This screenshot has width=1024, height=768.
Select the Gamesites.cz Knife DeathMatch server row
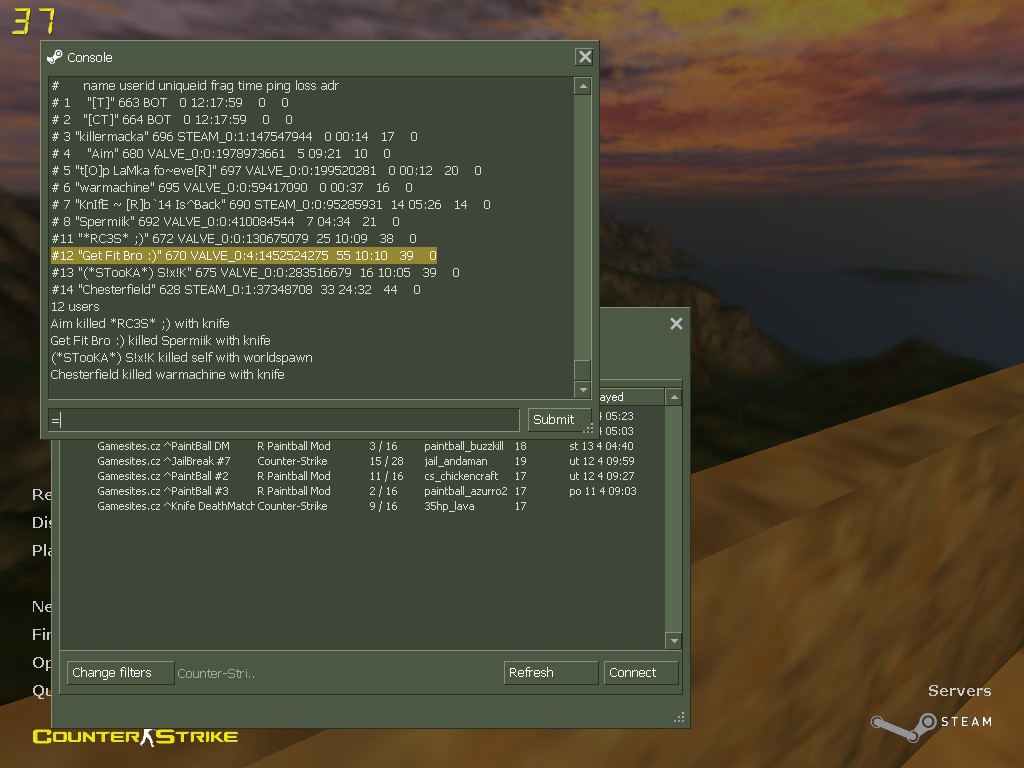pos(366,506)
